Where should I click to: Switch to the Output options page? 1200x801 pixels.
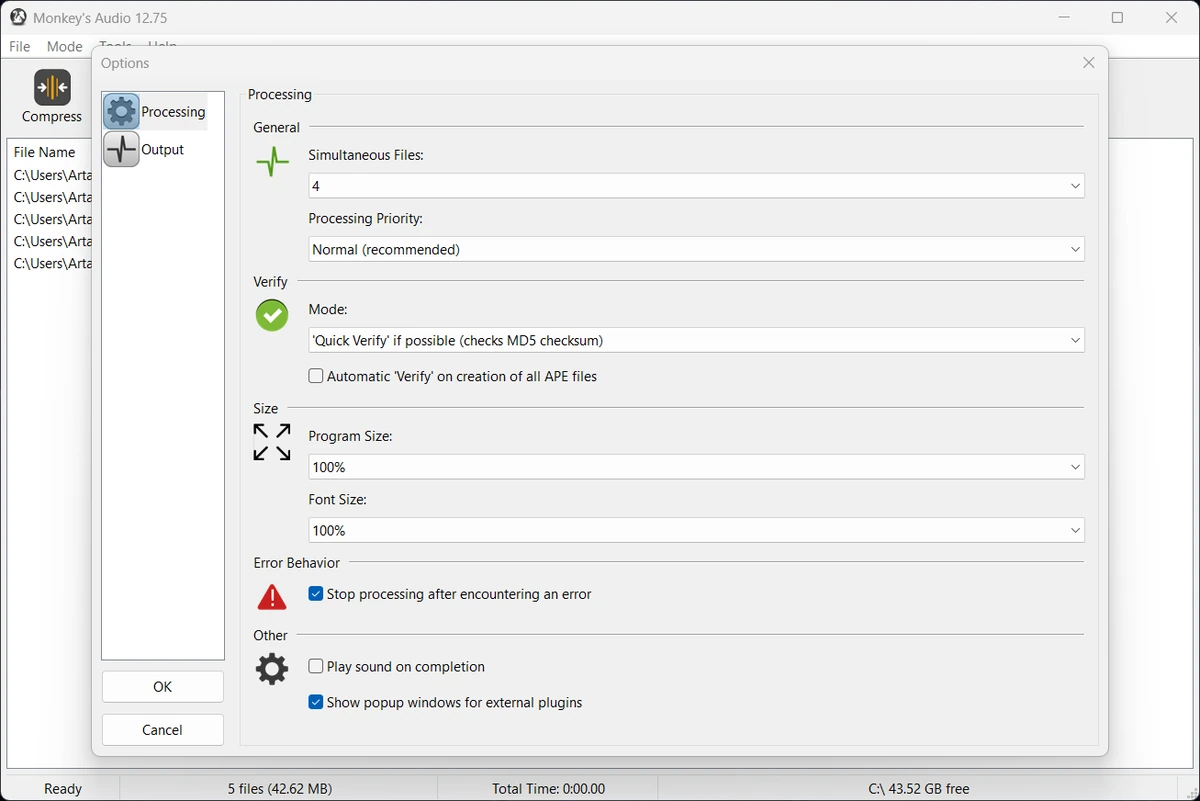145,149
